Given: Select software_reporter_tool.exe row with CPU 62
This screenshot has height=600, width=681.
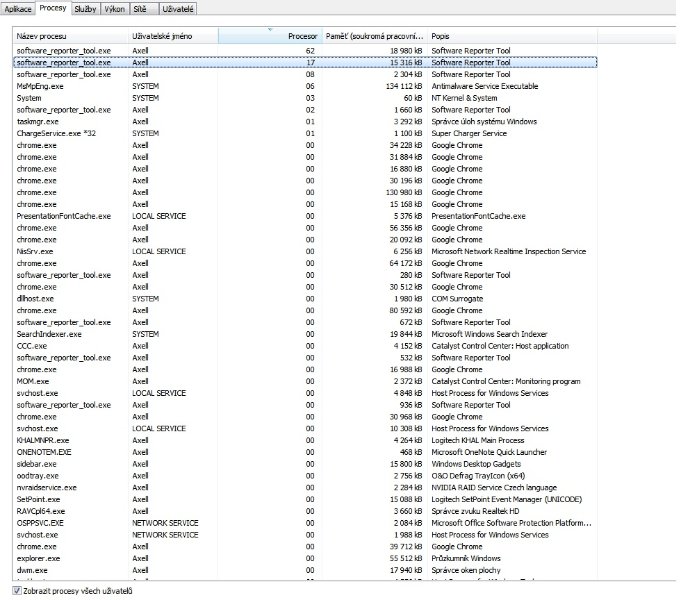Looking at the screenshot, I should (305, 51).
